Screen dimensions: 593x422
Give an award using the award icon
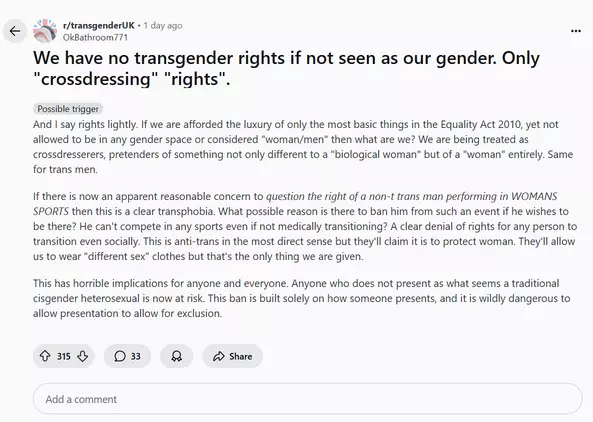[177, 356]
